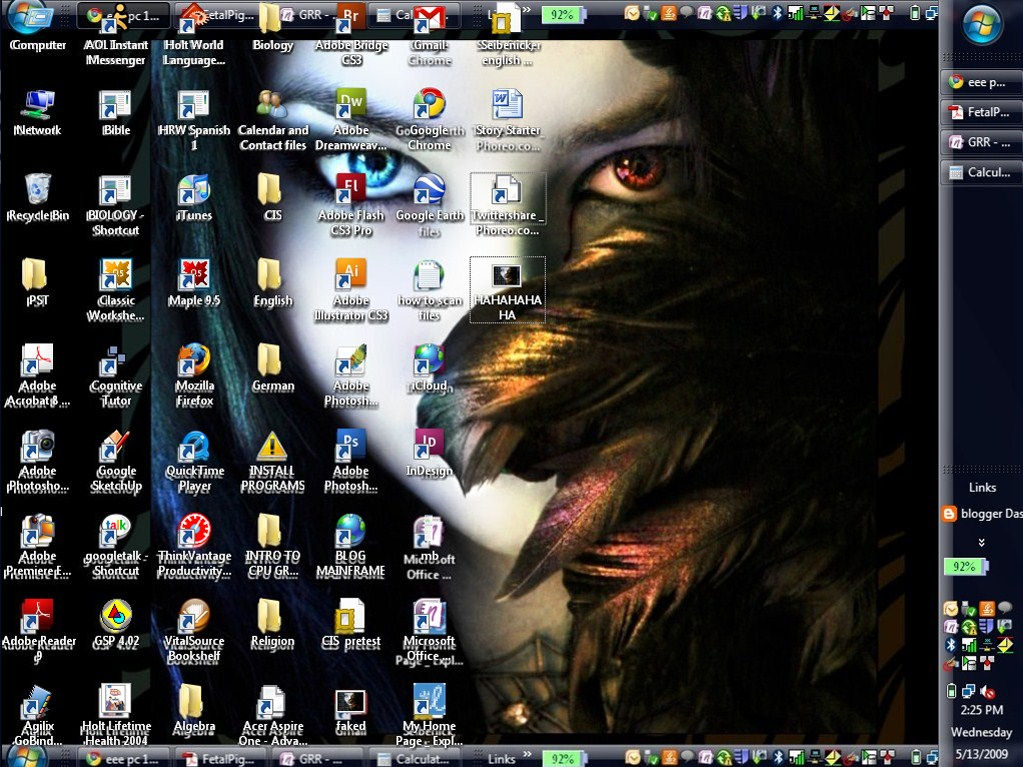Launch iTunes from the desktop
The image size is (1023, 767).
(194, 197)
